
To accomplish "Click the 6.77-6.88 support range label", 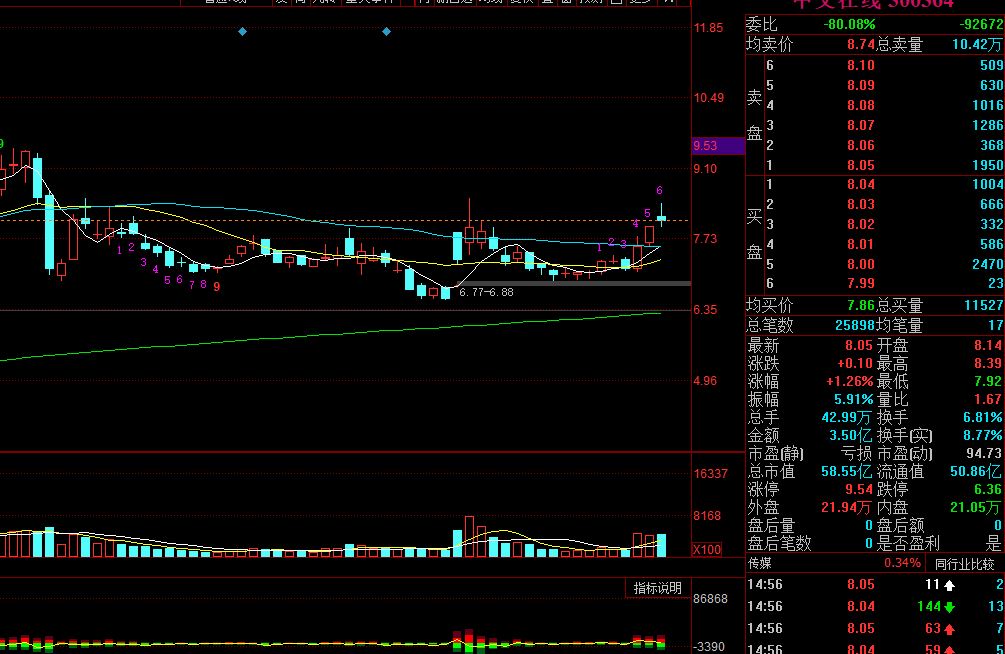I will click(486, 292).
